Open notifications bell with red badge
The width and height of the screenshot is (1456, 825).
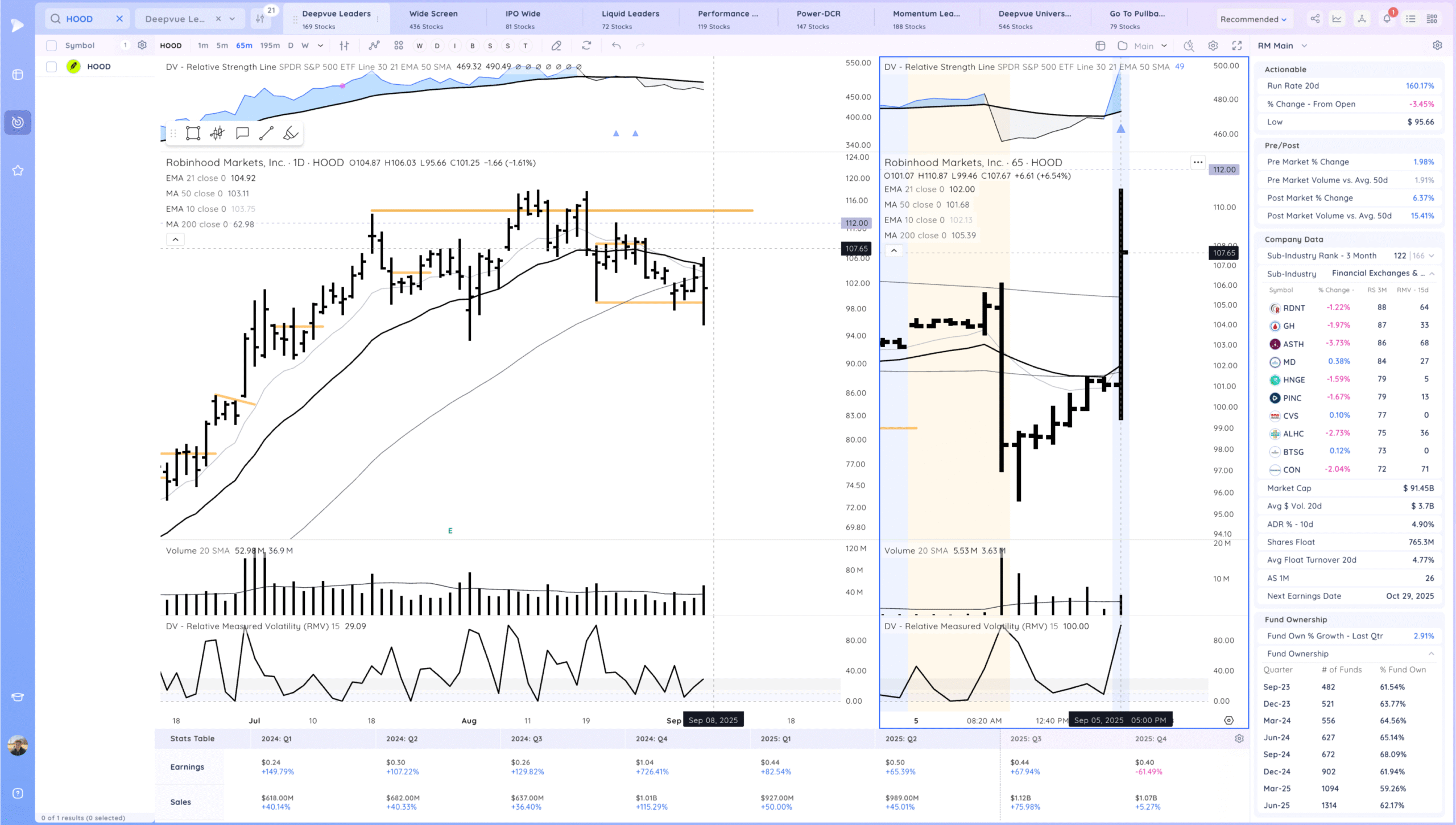click(1387, 18)
